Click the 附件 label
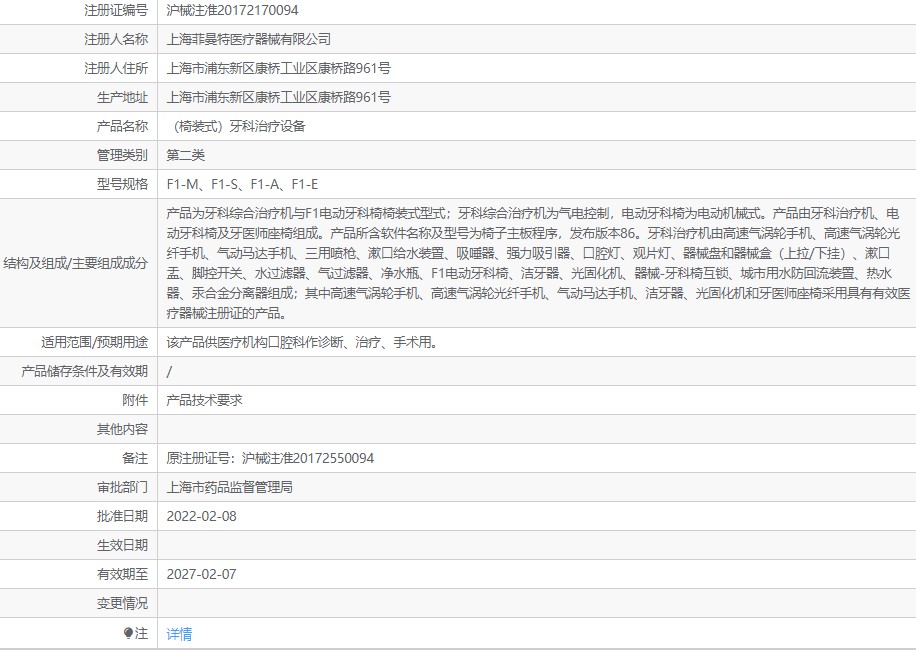This screenshot has height=650, width=916. point(135,400)
